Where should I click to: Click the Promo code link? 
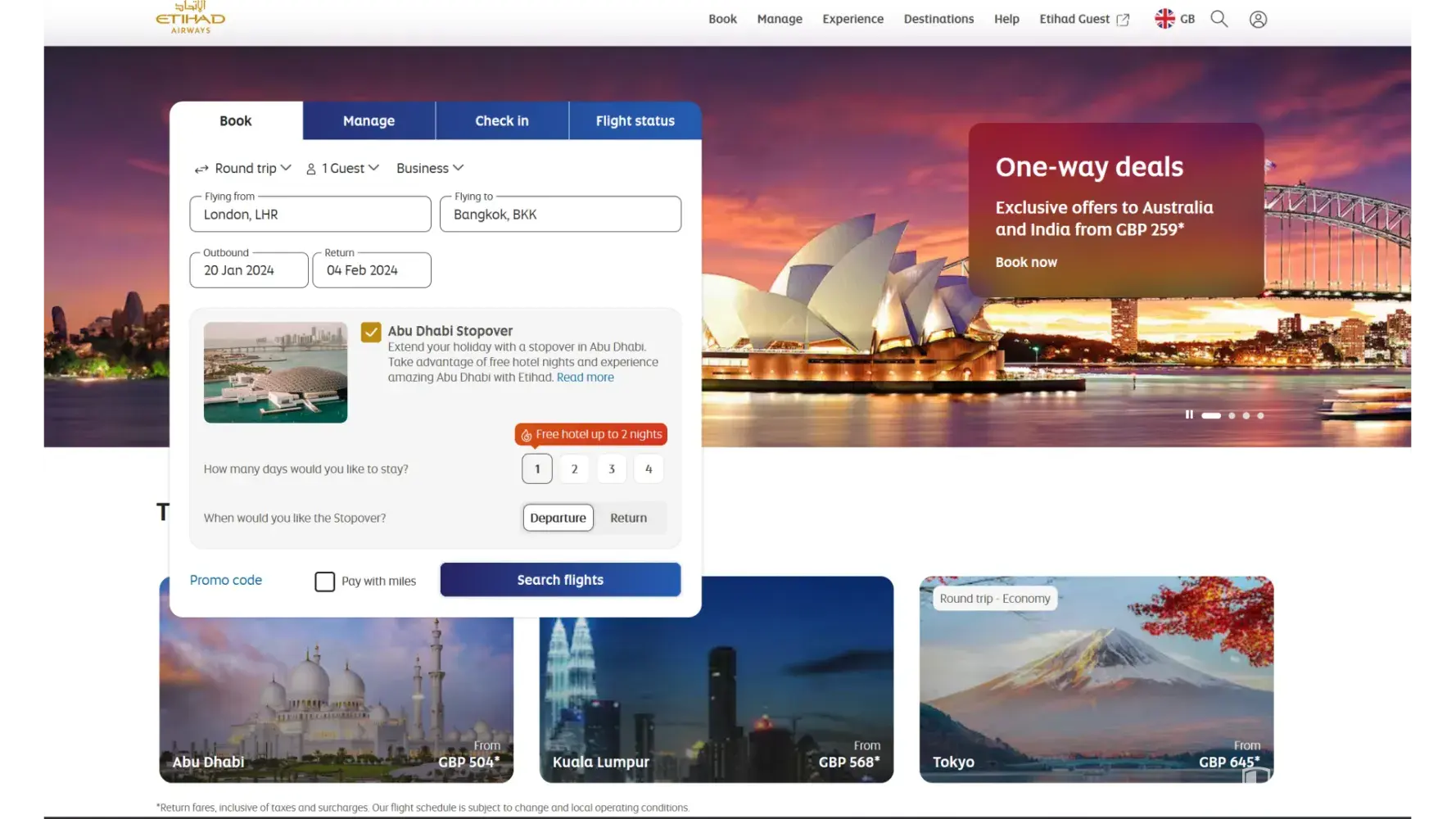226,581
